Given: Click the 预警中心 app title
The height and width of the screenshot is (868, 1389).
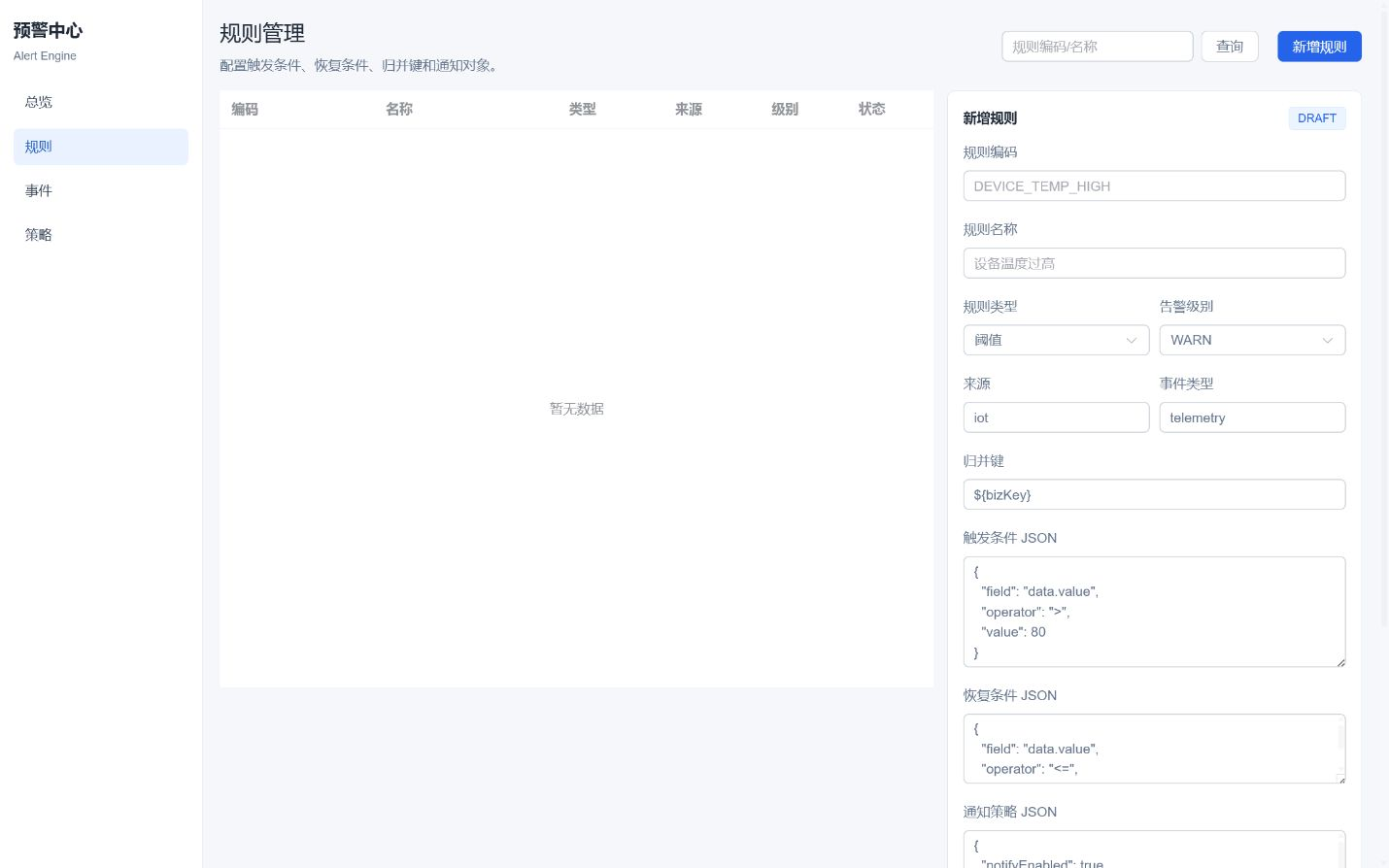Looking at the screenshot, I should tap(49, 31).
